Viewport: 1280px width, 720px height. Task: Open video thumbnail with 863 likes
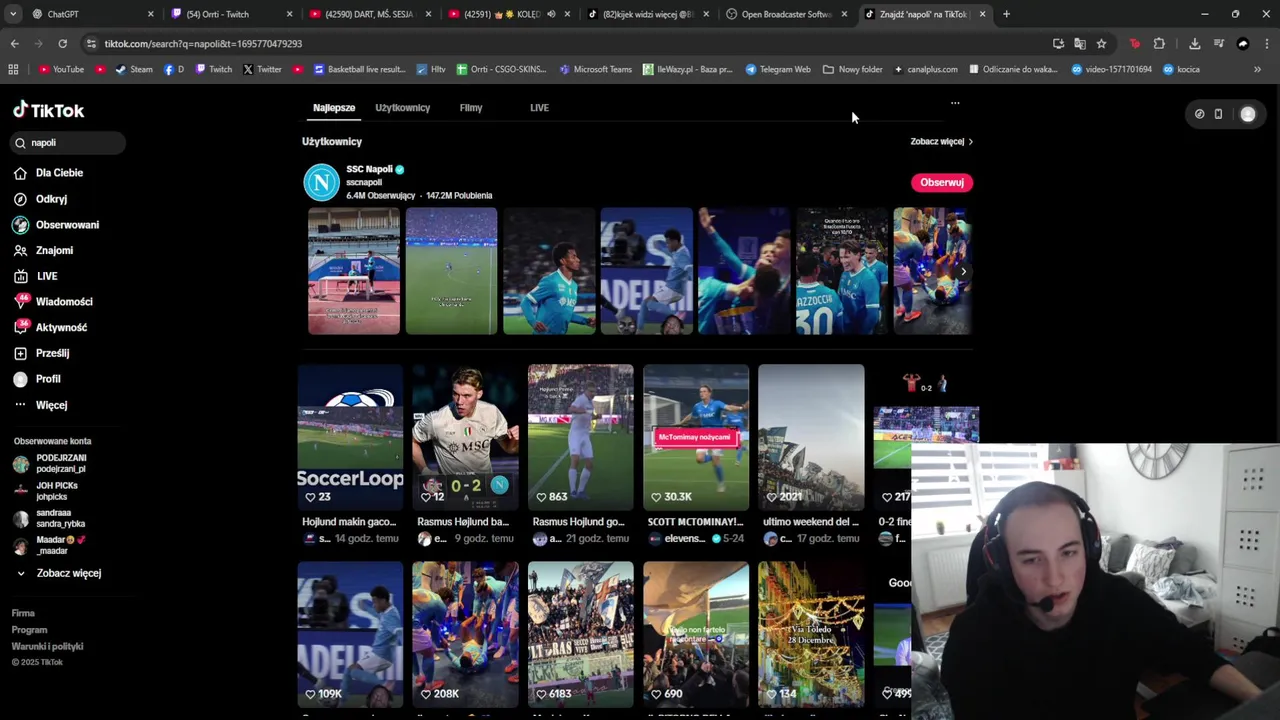click(581, 438)
